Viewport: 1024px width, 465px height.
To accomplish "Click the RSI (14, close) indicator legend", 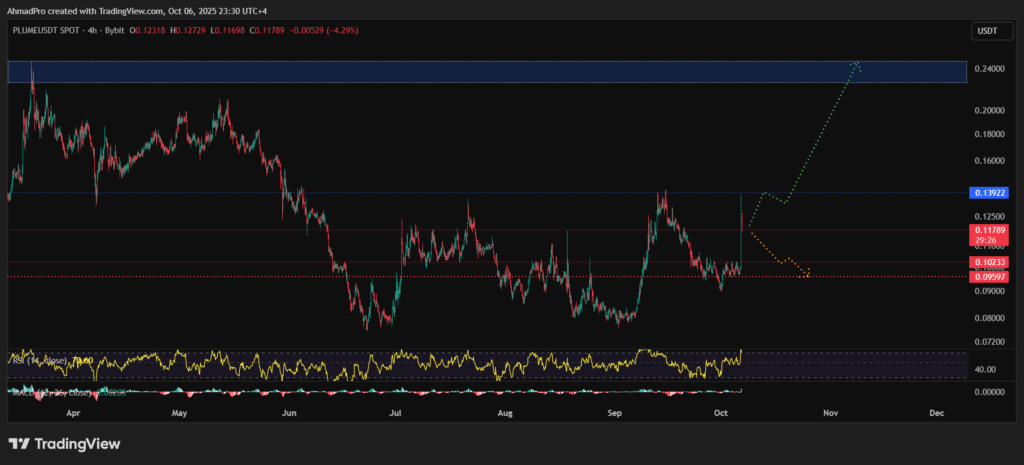I will (52, 359).
